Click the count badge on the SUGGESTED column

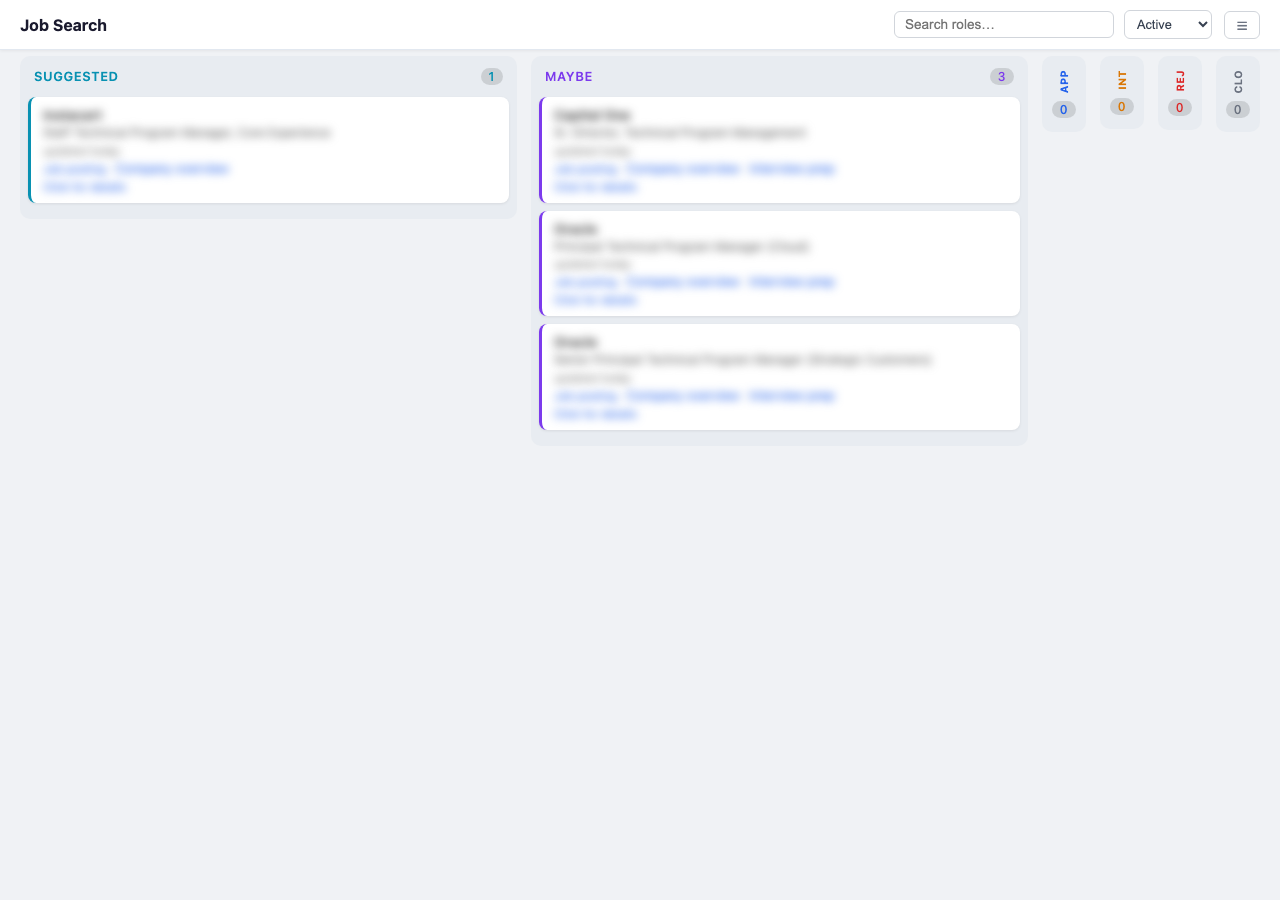click(491, 76)
